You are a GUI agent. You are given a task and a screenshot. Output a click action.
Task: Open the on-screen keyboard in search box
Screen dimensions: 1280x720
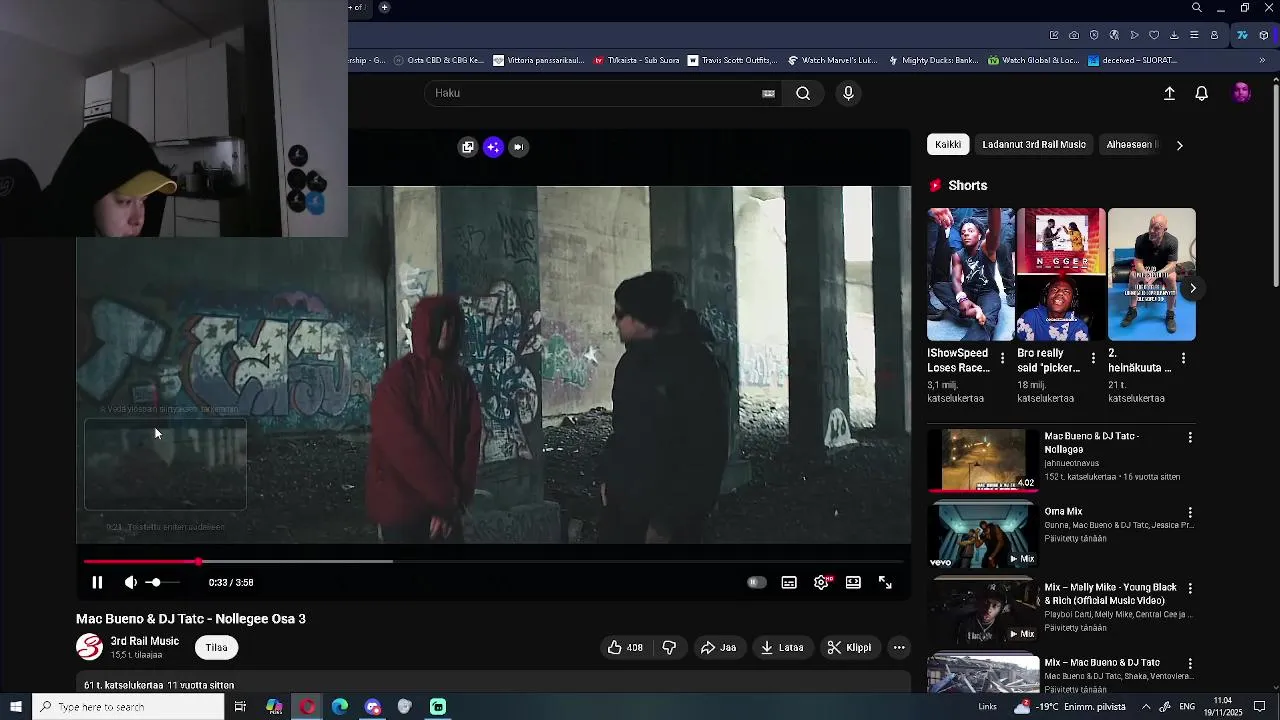tap(768, 93)
